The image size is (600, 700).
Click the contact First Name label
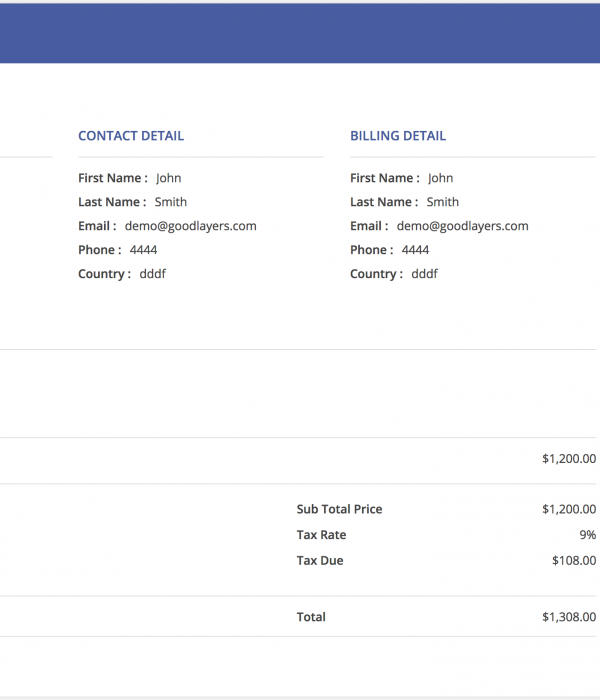tap(113, 178)
